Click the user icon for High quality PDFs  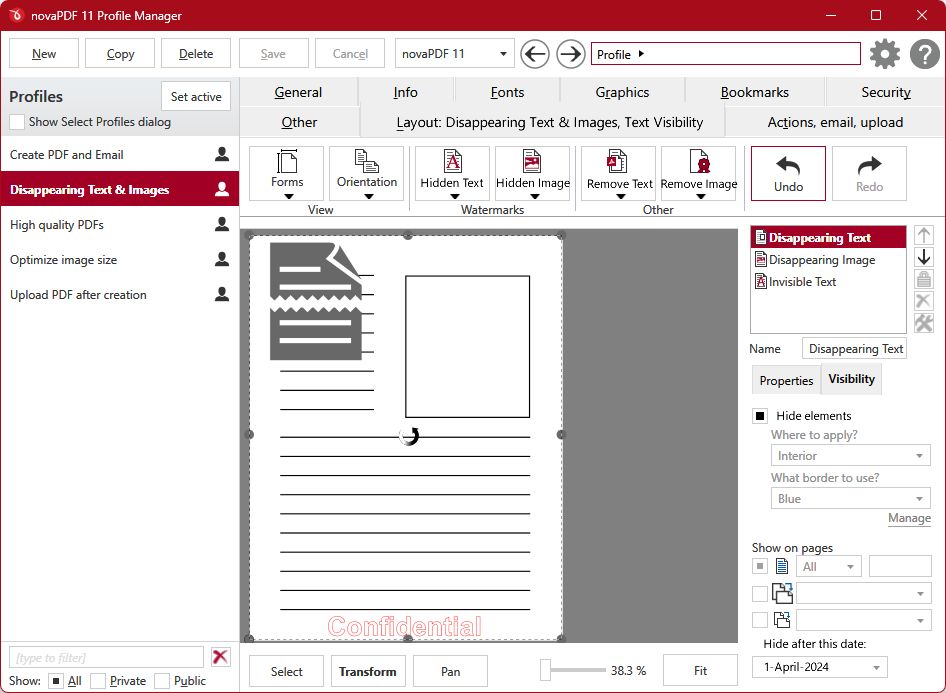point(222,224)
